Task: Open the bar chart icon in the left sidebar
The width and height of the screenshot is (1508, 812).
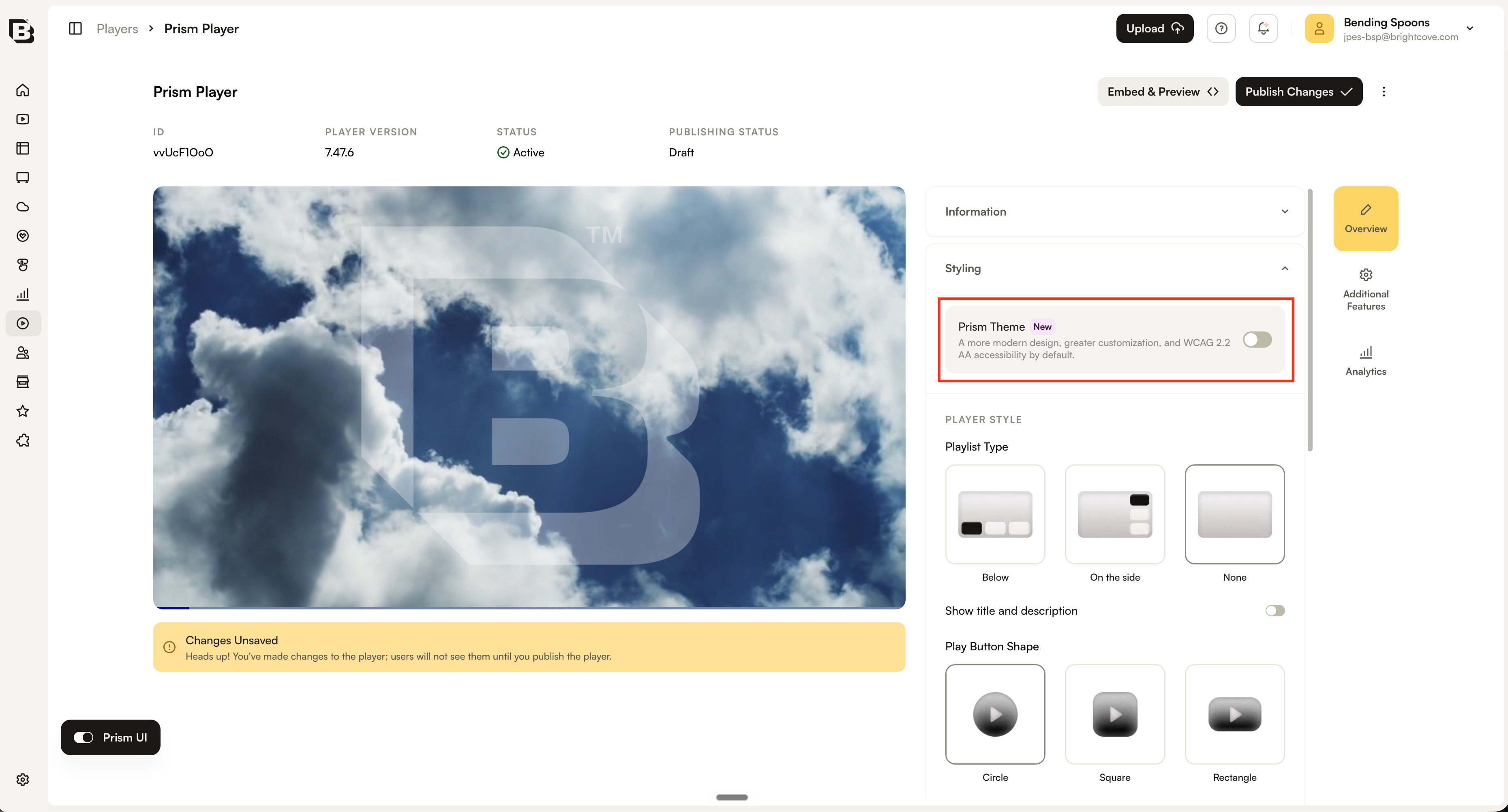Action: click(23, 294)
